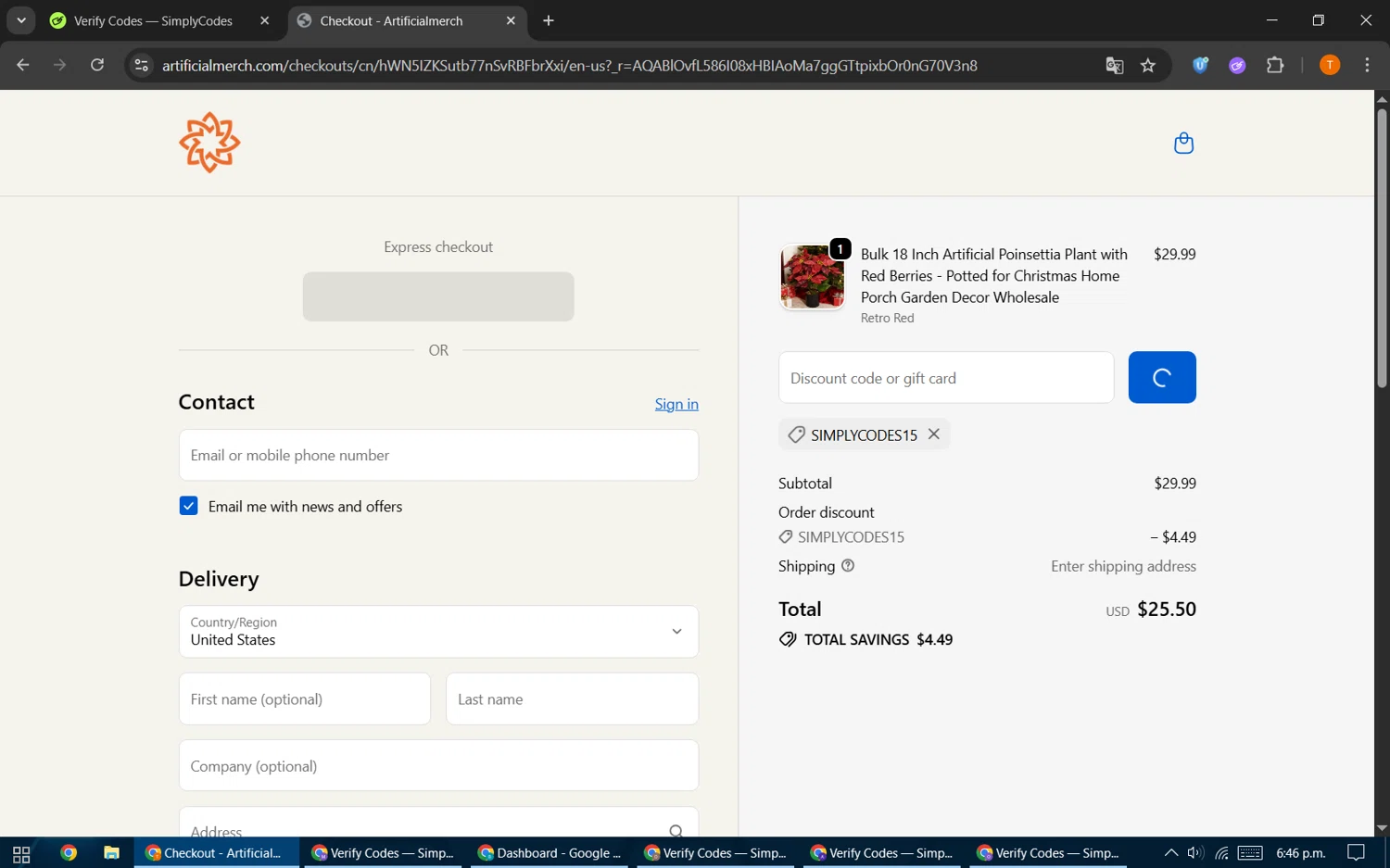Expand the Country/Region dropdown
Screen dimensions: 1390x868
438,632
